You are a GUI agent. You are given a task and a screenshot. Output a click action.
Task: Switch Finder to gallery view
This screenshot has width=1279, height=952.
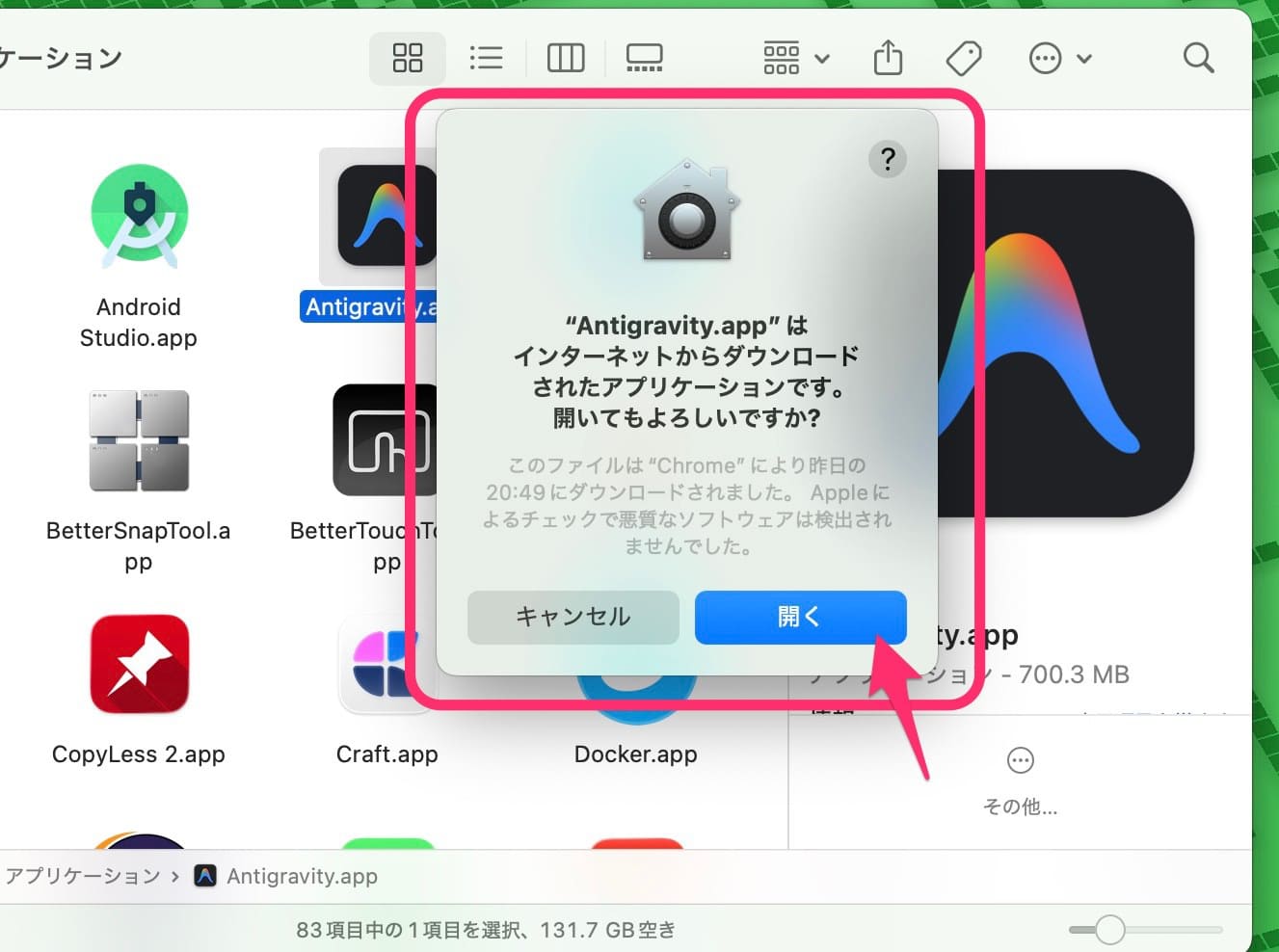coord(643,57)
